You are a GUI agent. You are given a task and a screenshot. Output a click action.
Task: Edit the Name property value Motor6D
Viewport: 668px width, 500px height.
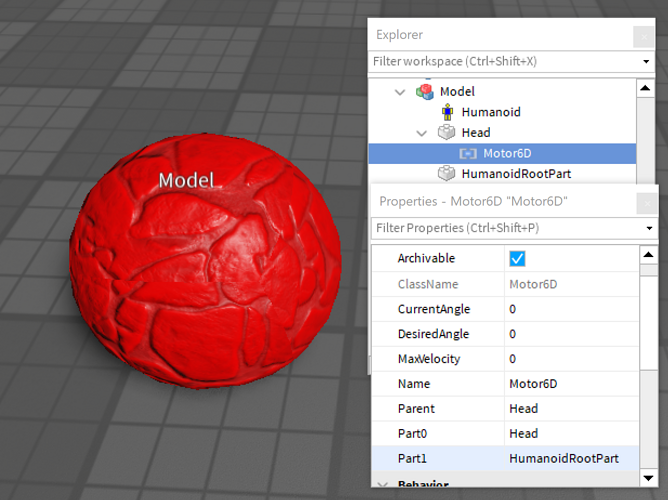[x=571, y=384]
